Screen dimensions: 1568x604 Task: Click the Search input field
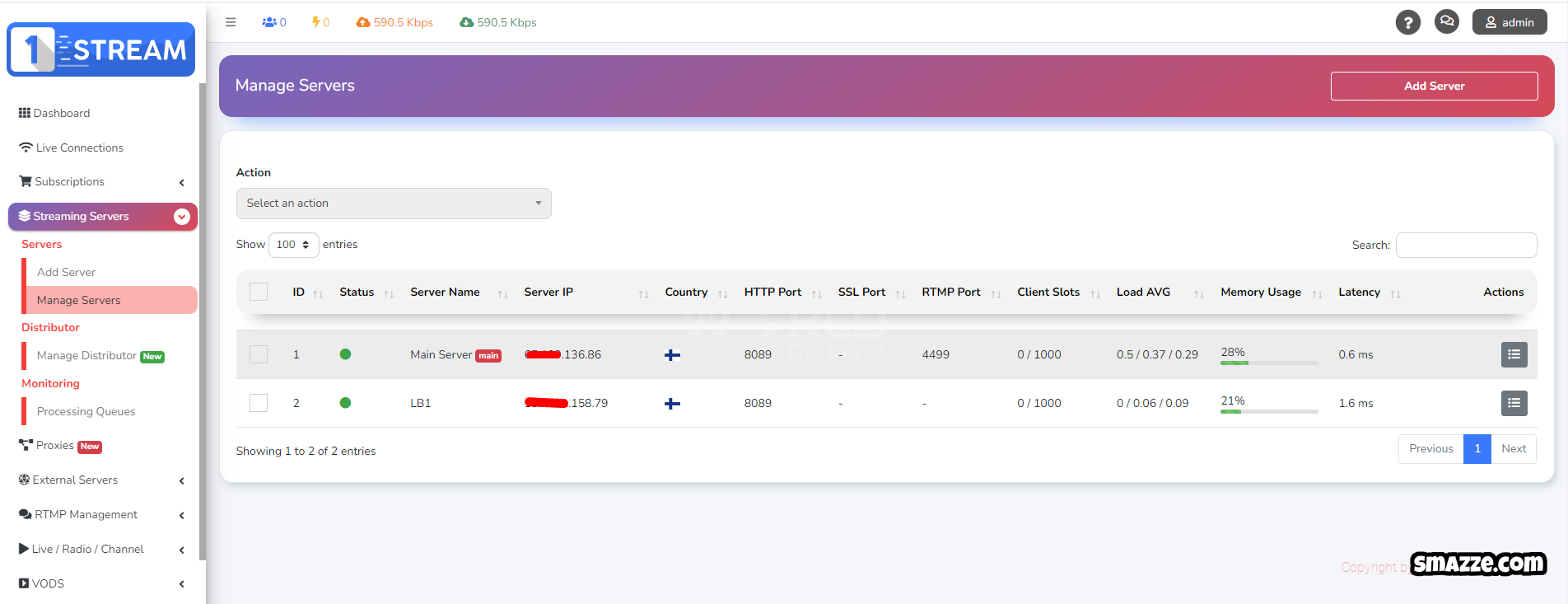[x=1466, y=245]
